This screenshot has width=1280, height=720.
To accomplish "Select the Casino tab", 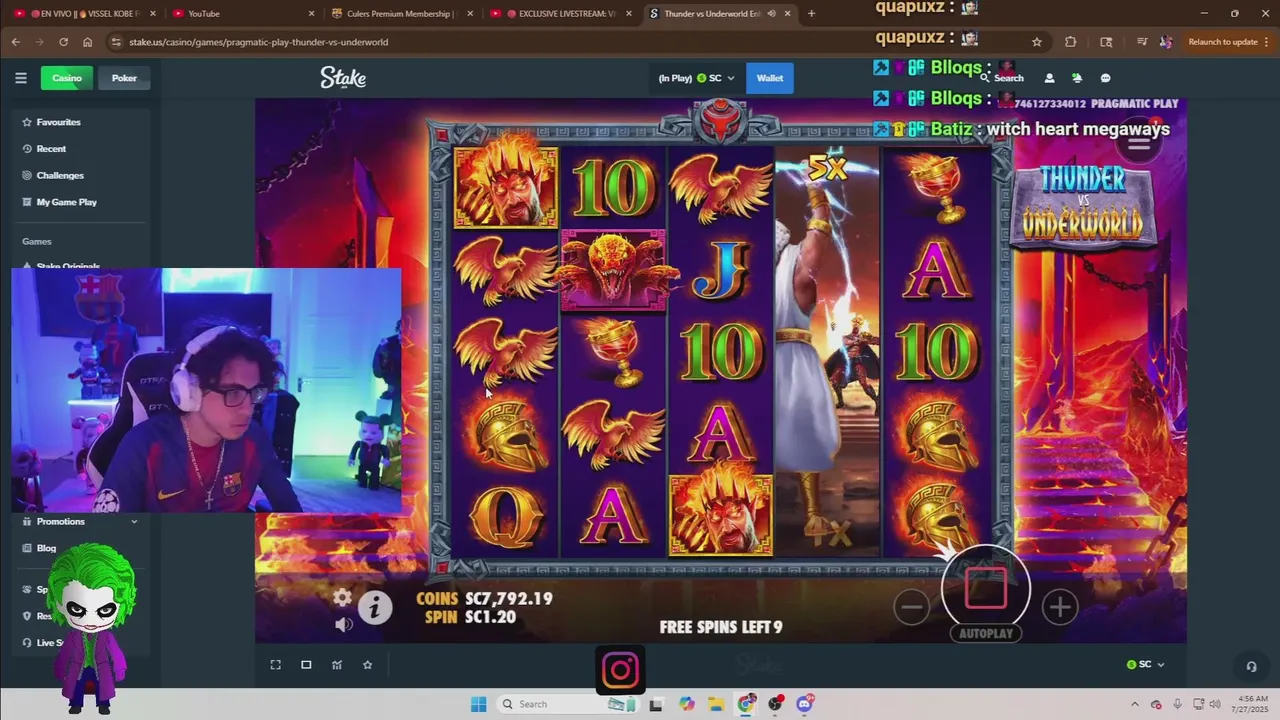I will pos(67,78).
